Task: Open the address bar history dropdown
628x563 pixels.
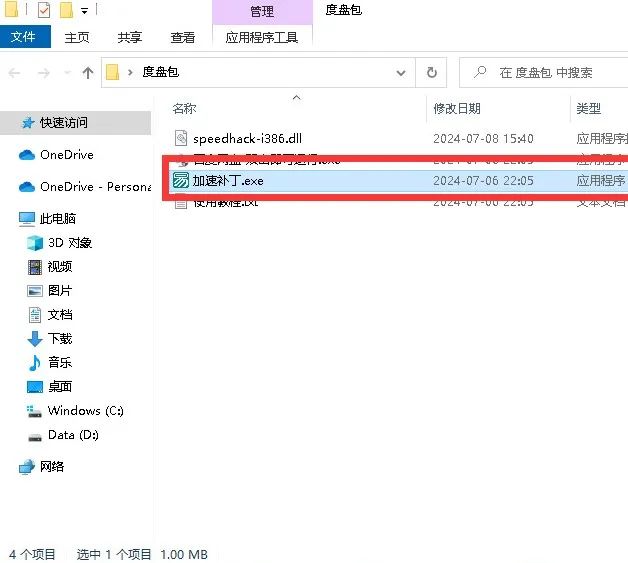Action: [401, 73]
